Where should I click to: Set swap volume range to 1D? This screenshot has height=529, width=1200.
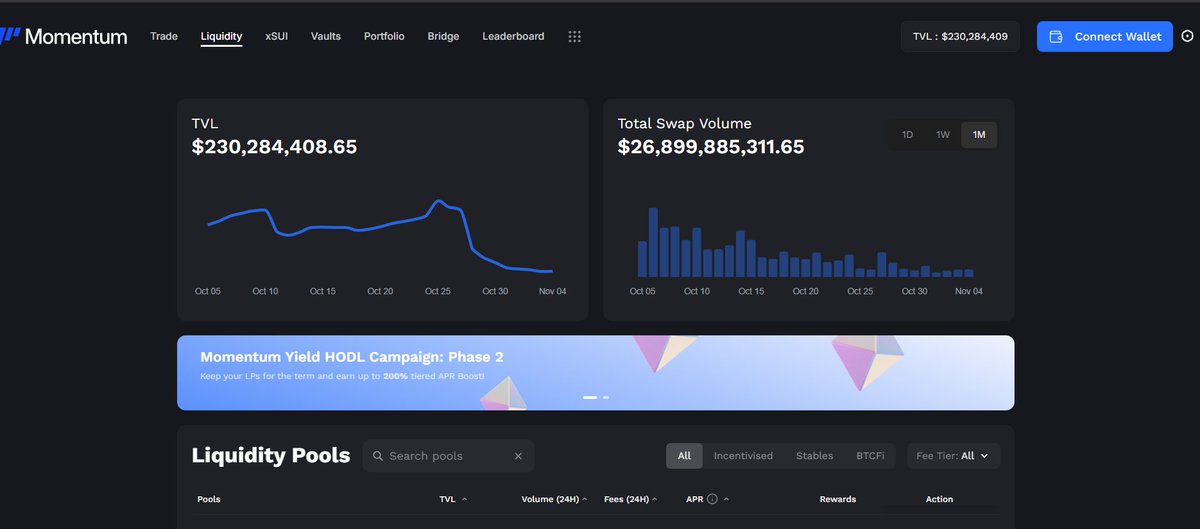[907, 134]
